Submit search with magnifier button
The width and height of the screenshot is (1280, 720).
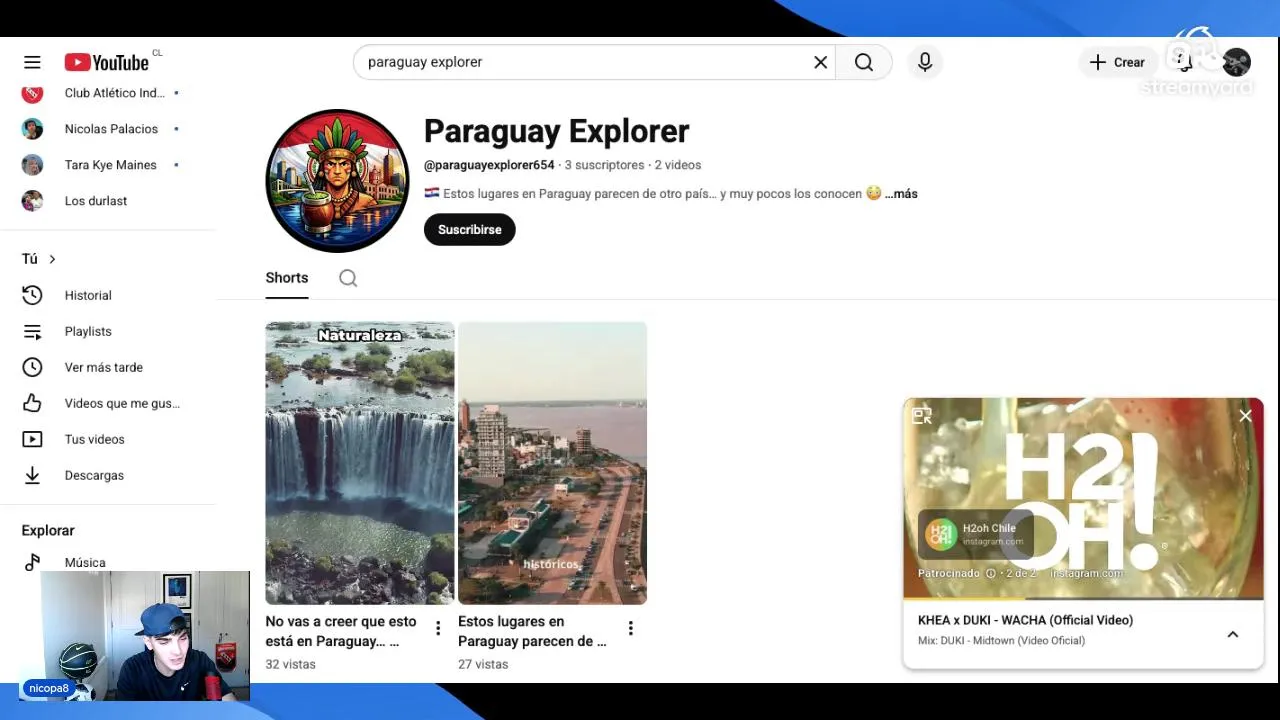[x=864, y=62]
